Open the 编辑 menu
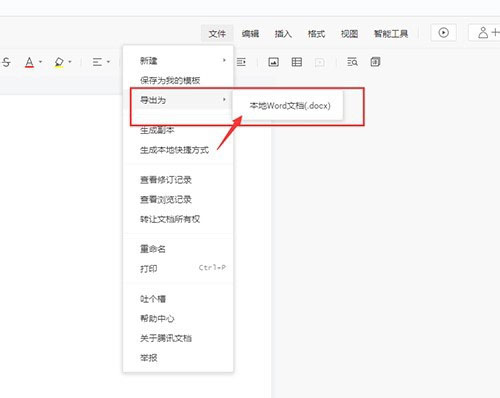 (x=250, y=34)
